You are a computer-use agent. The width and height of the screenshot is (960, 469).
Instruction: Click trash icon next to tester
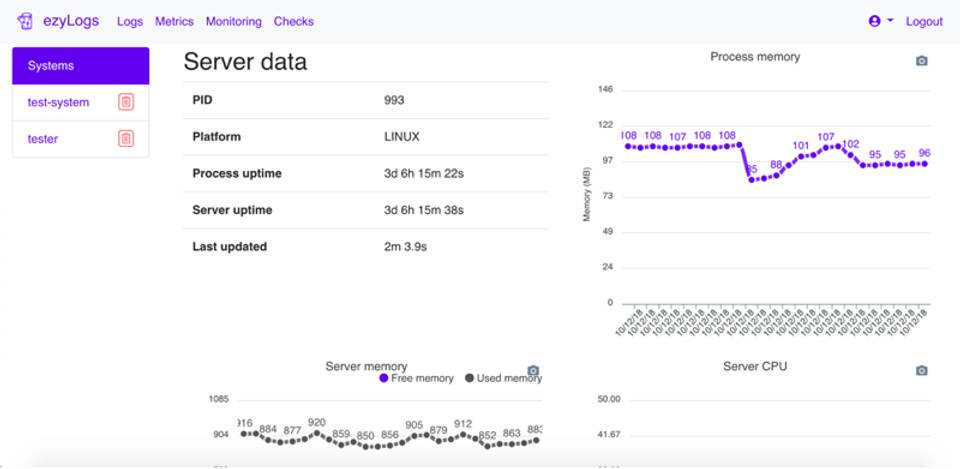click(126, 139)
